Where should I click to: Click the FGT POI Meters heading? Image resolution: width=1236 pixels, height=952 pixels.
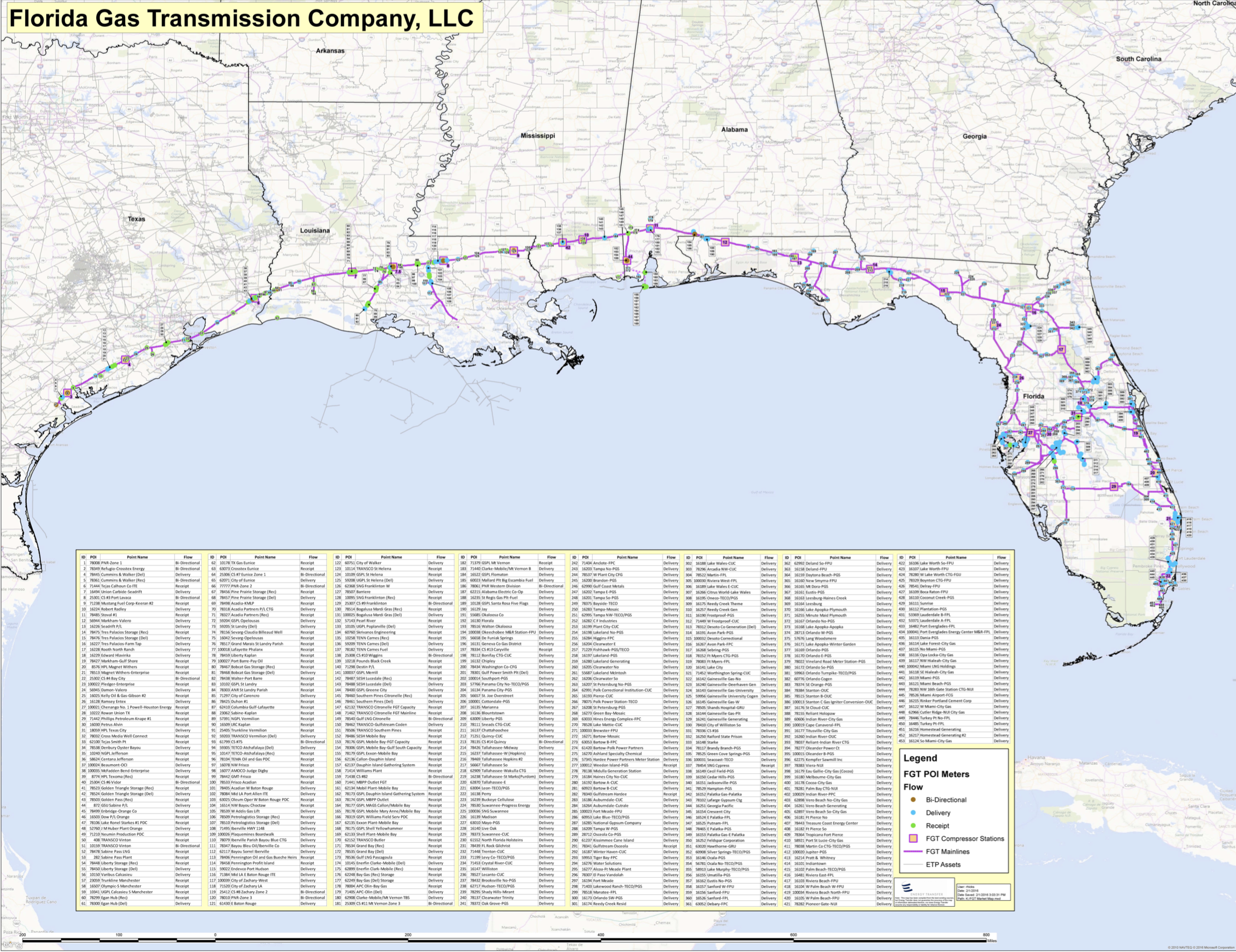936,775
